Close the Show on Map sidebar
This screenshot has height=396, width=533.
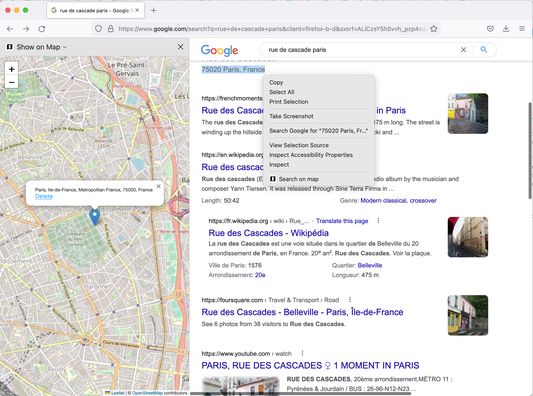coord(180,47)
